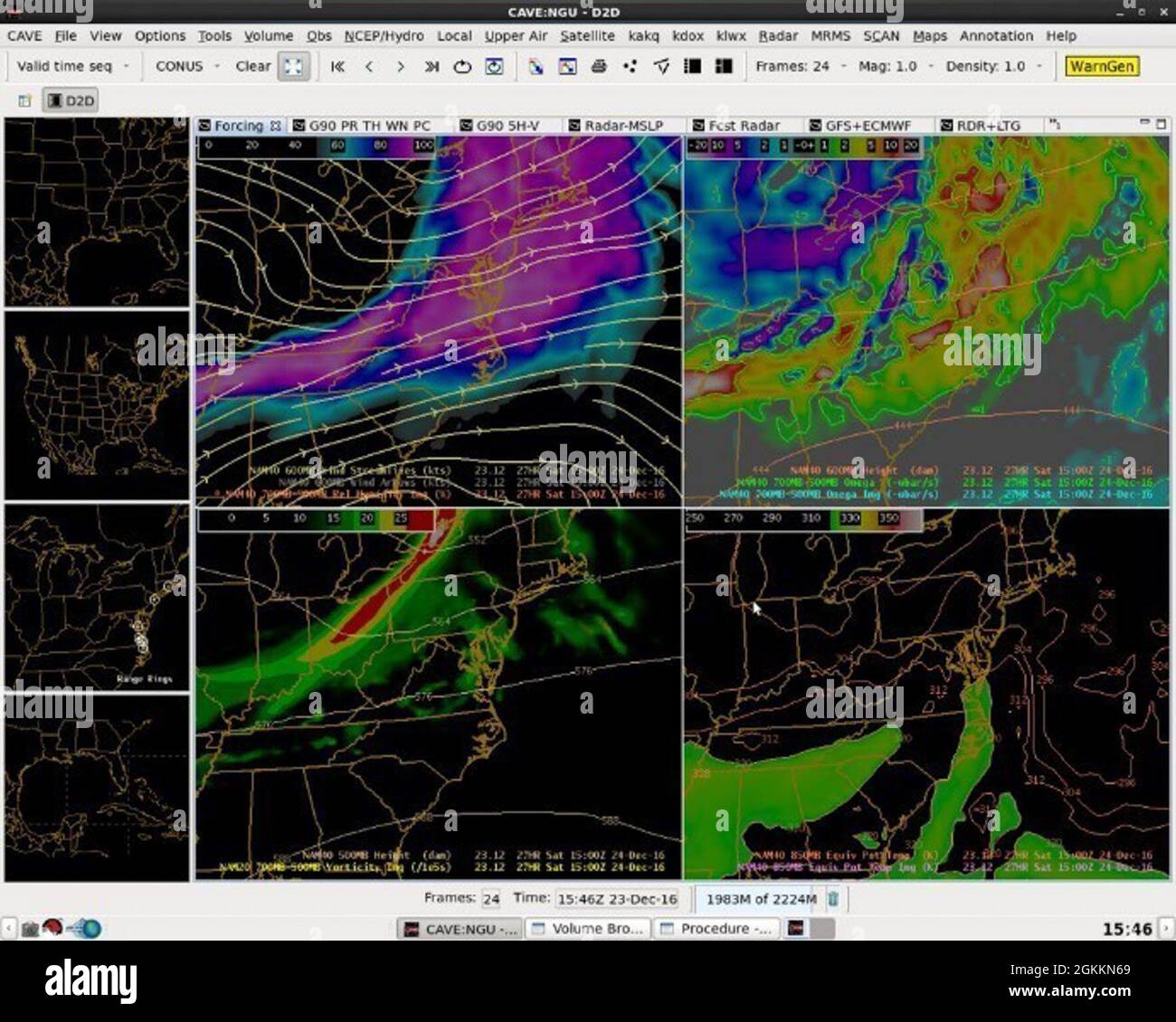1176x1022 pixels.
Task: Click the vorticity color bar legend
Action: [317, 519]
